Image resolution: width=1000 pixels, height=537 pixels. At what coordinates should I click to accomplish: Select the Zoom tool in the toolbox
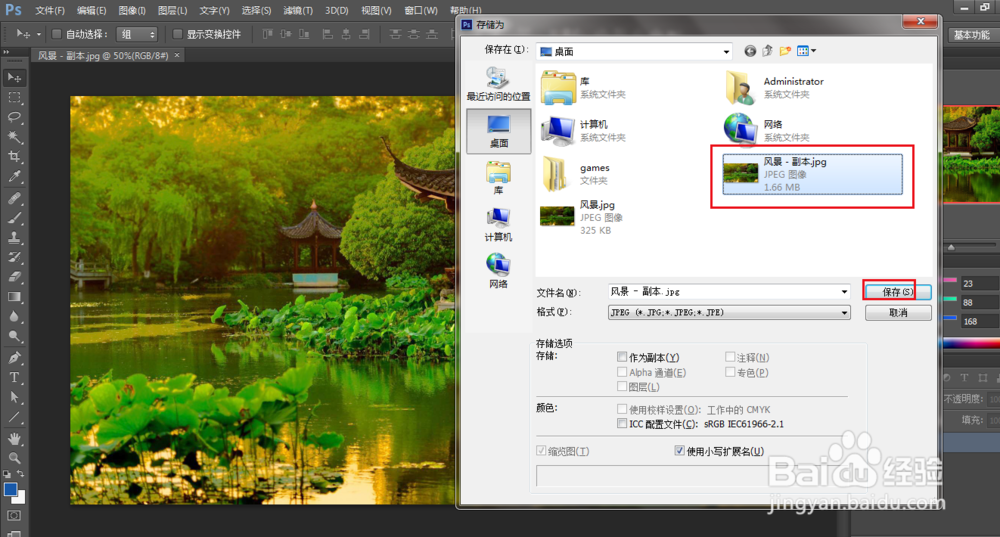click(x=13, y=458)
